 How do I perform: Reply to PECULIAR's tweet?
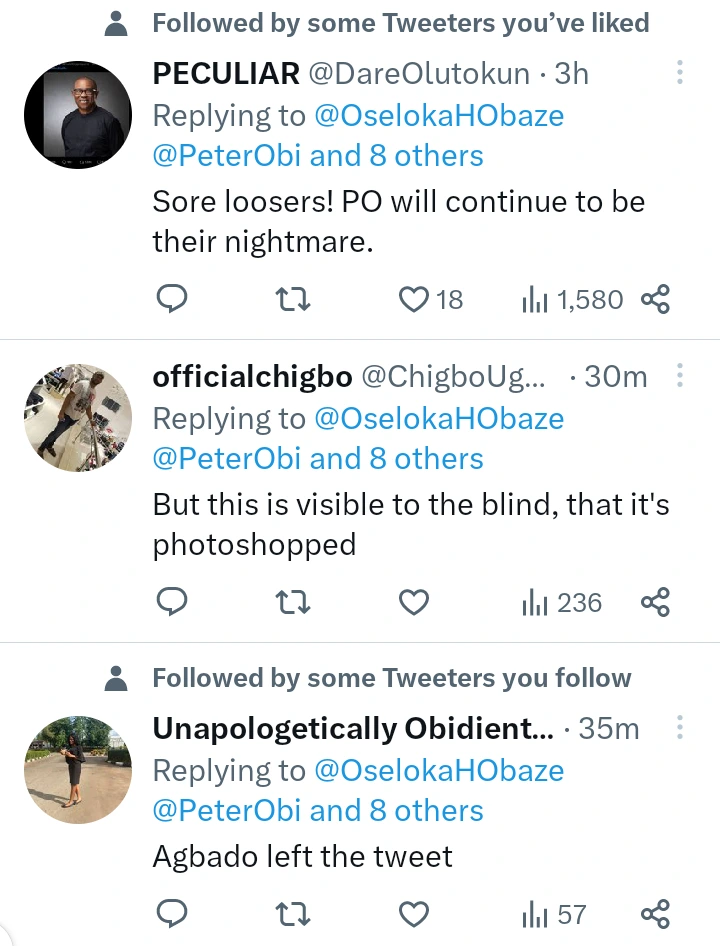(173, 299)
